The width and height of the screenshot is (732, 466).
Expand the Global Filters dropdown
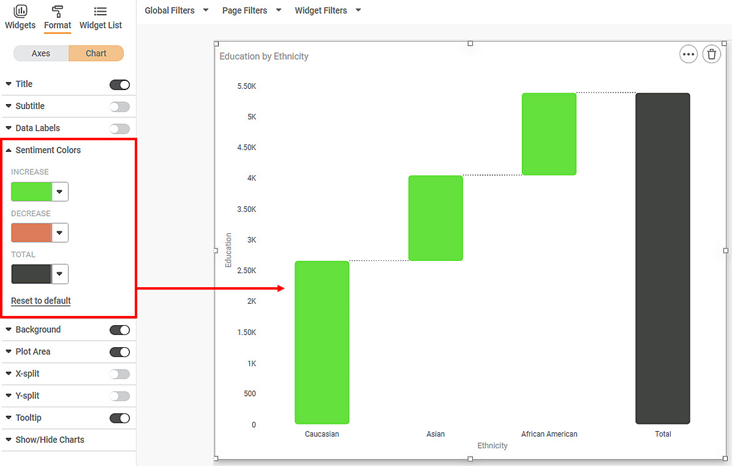point(177,10)
